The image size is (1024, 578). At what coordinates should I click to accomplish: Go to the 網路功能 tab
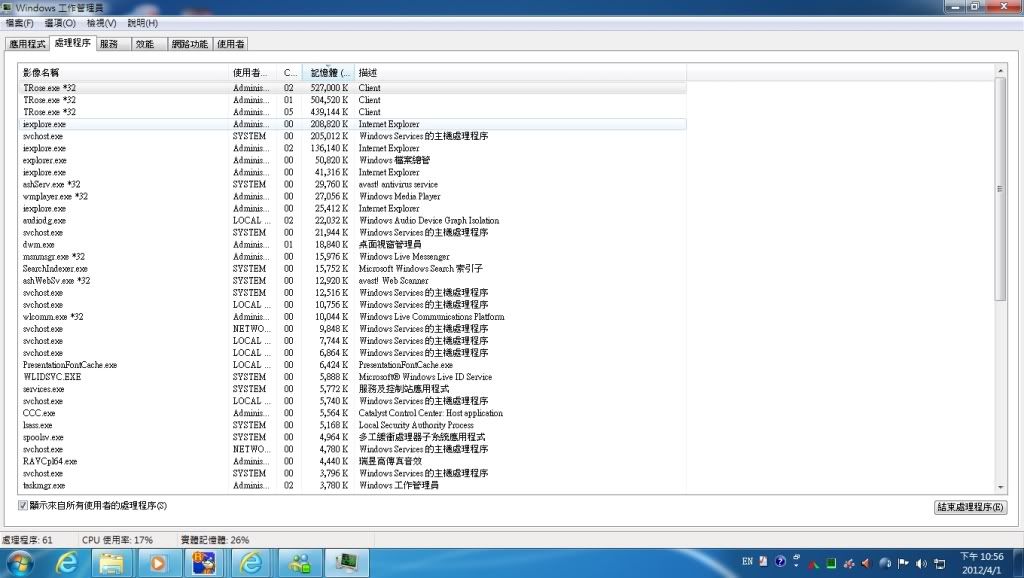(x=189, y=44)
